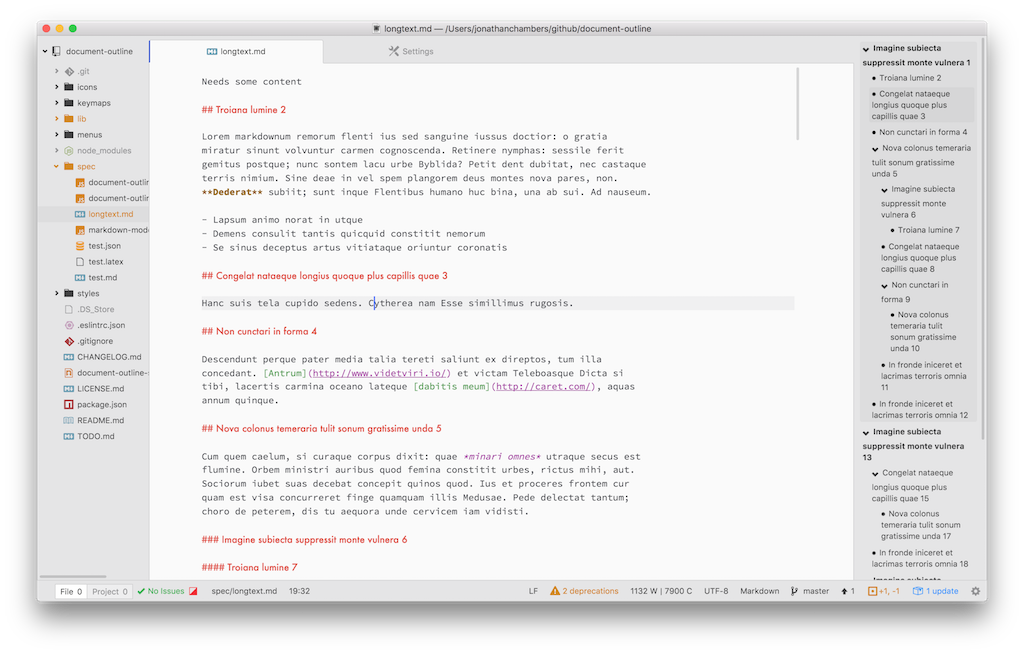This screenshot has height=654, width=1024.
Task: Click the spec/longtext.md file path
Action: (244, 591)
